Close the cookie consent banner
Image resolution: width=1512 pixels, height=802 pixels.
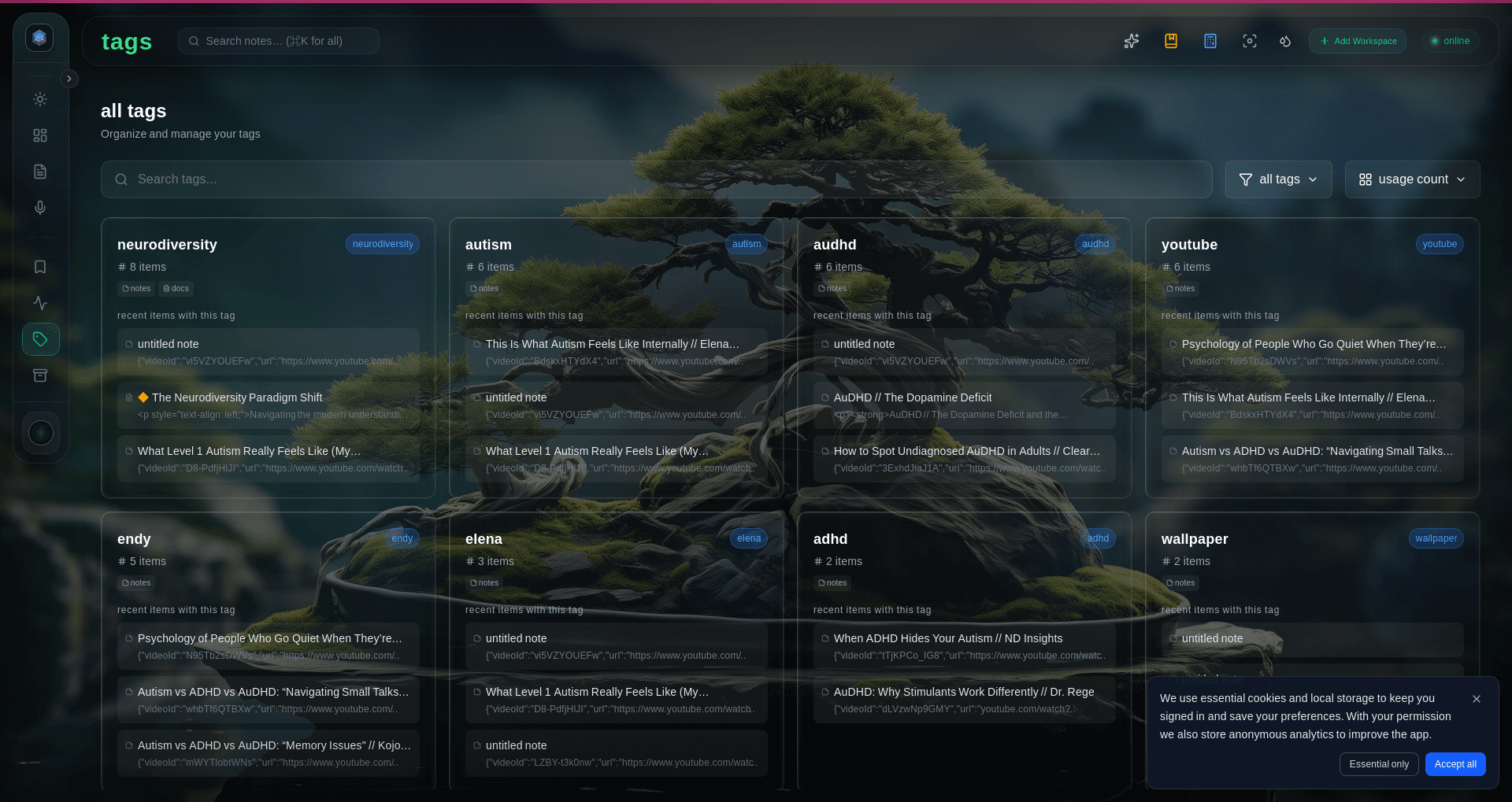(x=1477, y=699)
